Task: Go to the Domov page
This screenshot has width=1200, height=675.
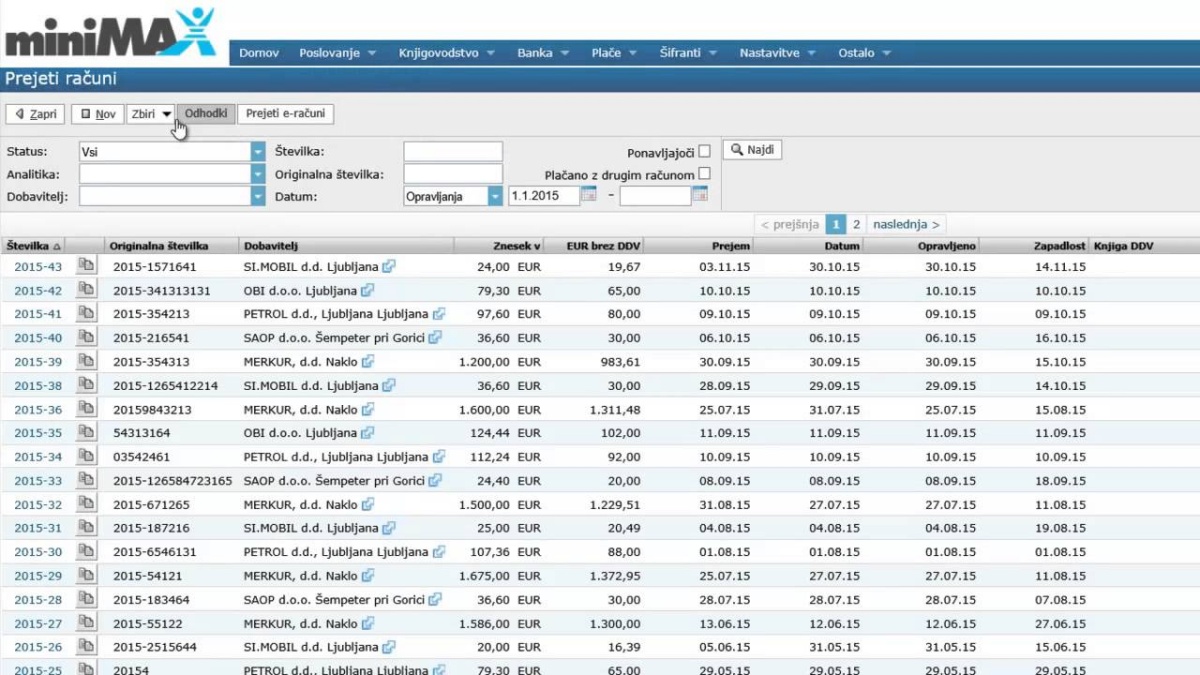Action: point(259,53)
